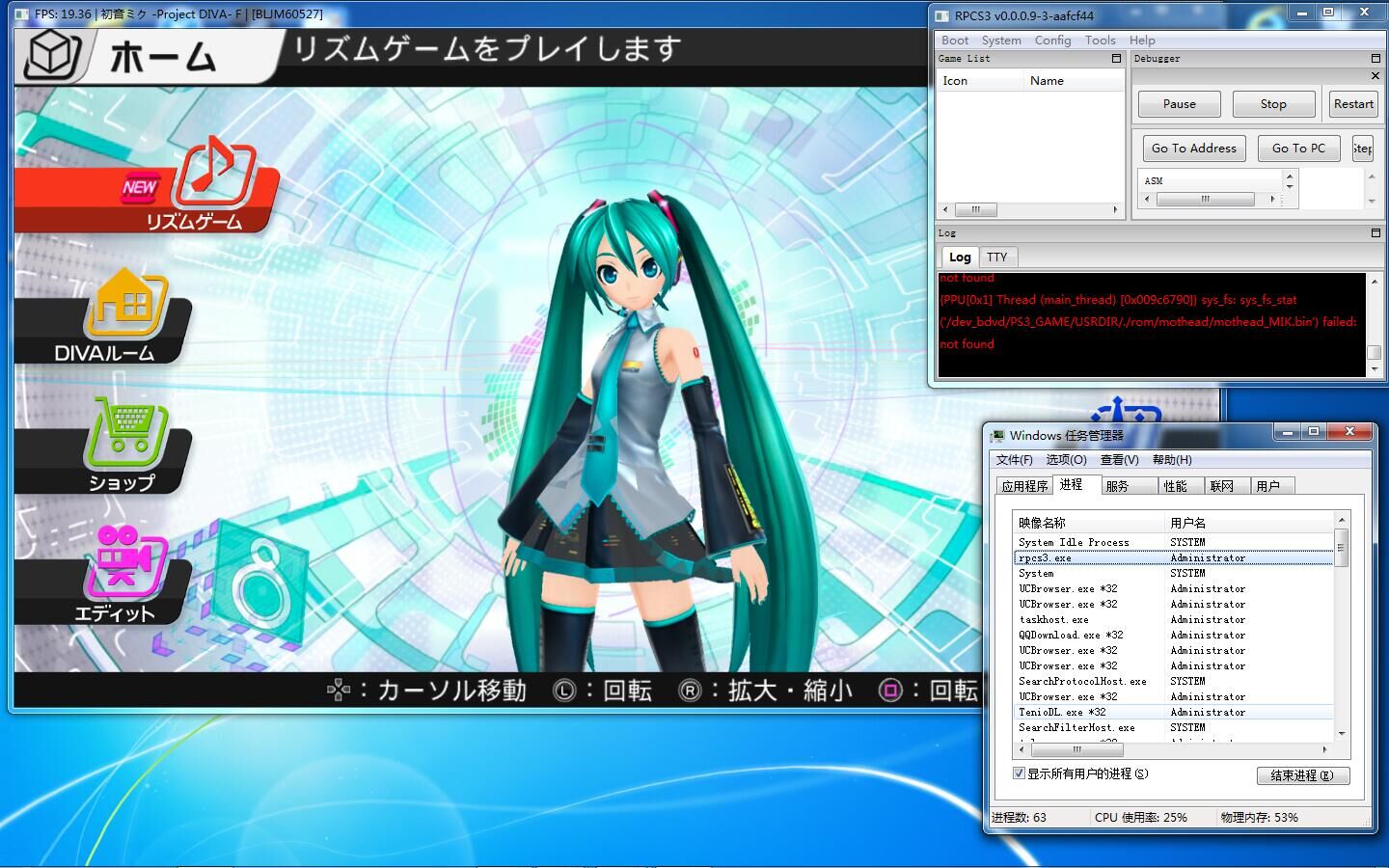Open the Config menu in RPCS3
Image resolution: width=1389 pixels, height=868 pixels.
coord(1052,41)
